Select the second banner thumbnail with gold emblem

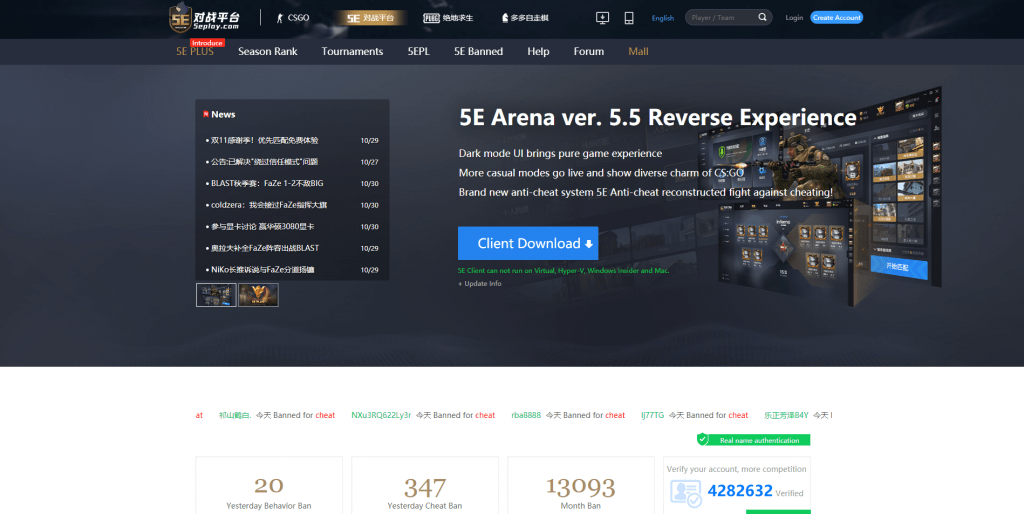point(259,295)
